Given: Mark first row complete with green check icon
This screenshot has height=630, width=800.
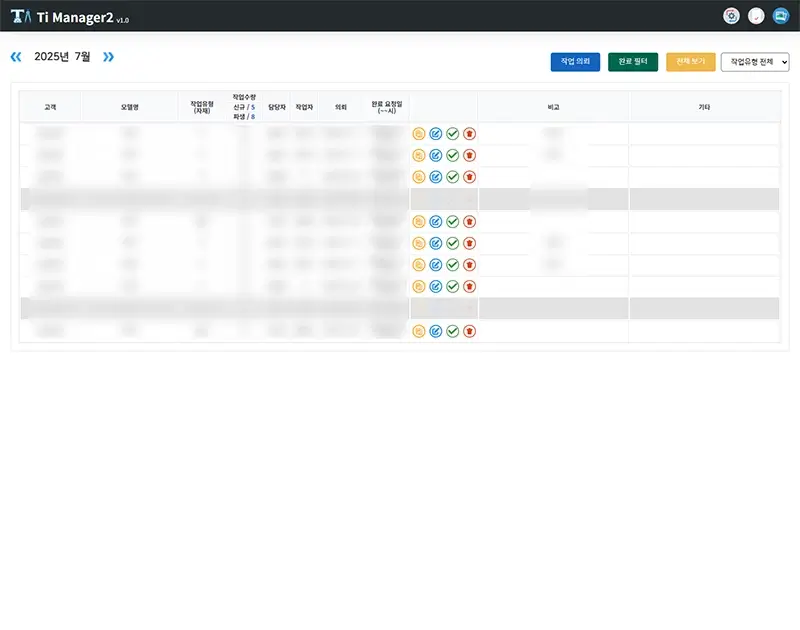Looking at the screenshot, I should tap(453, 133).
